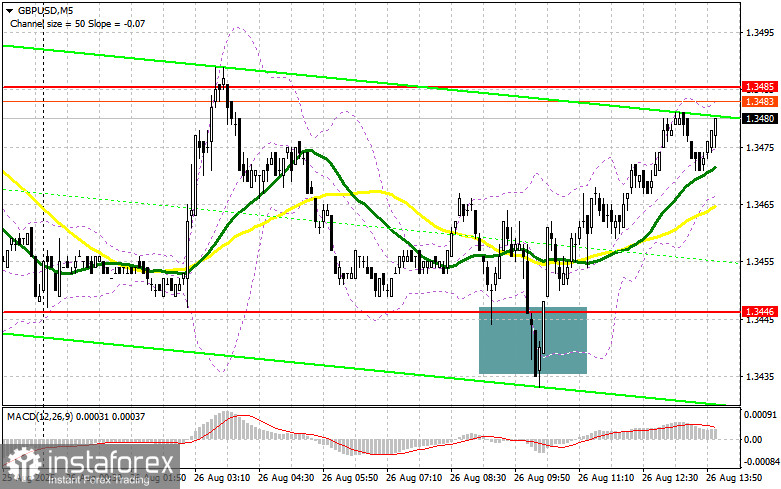Select the 1.3483 orange price label
781x489 pixels.
pos(760,102)
